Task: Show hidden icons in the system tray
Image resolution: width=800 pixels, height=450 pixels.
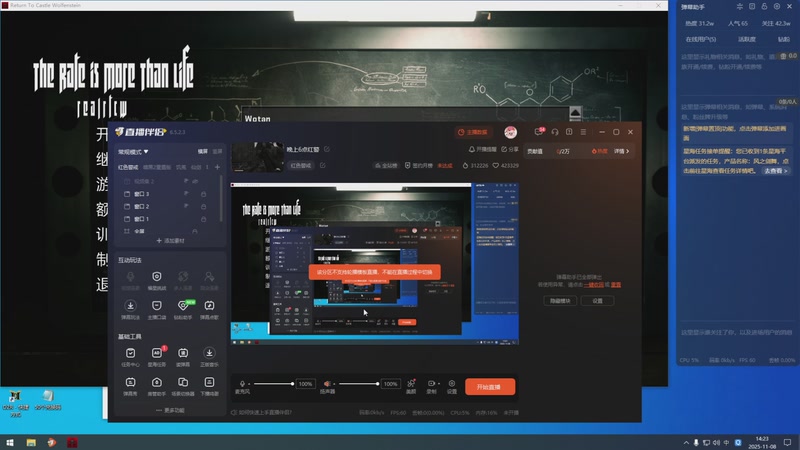Action: pyautogui.click(x=686, y=442)
